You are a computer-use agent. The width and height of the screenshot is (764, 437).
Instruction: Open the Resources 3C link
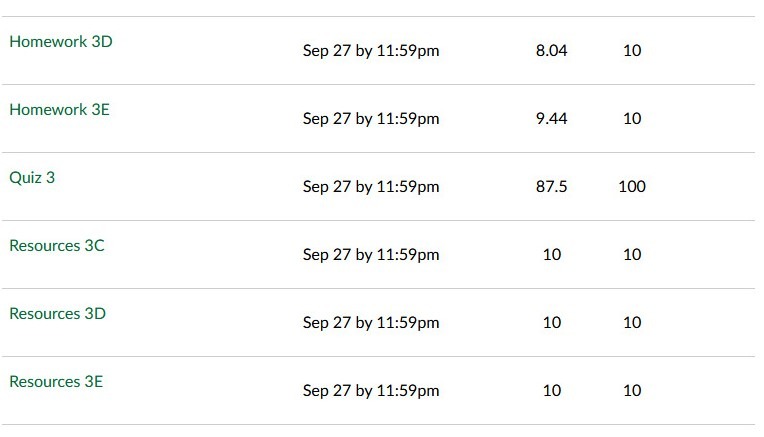pos(57,246)
